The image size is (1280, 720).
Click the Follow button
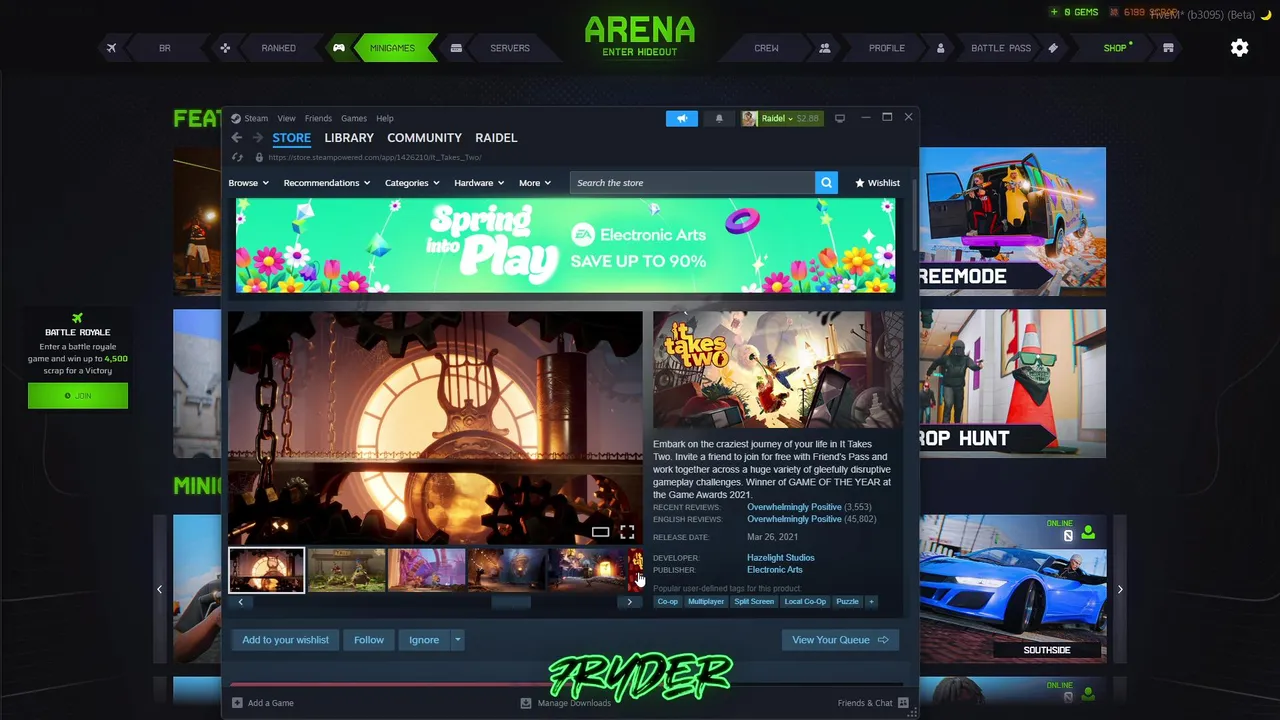(x=369, y=640)
